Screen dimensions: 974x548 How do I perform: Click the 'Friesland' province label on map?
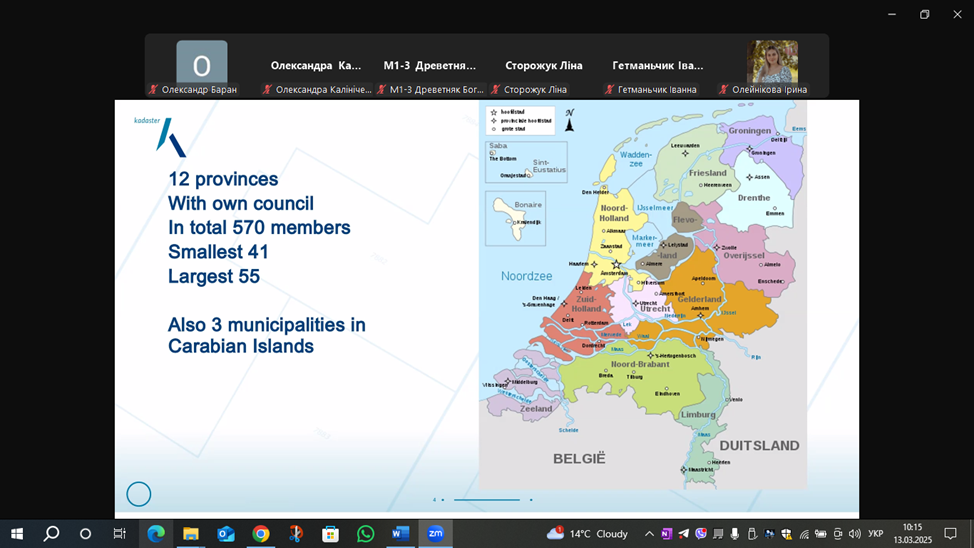point(708,173)
